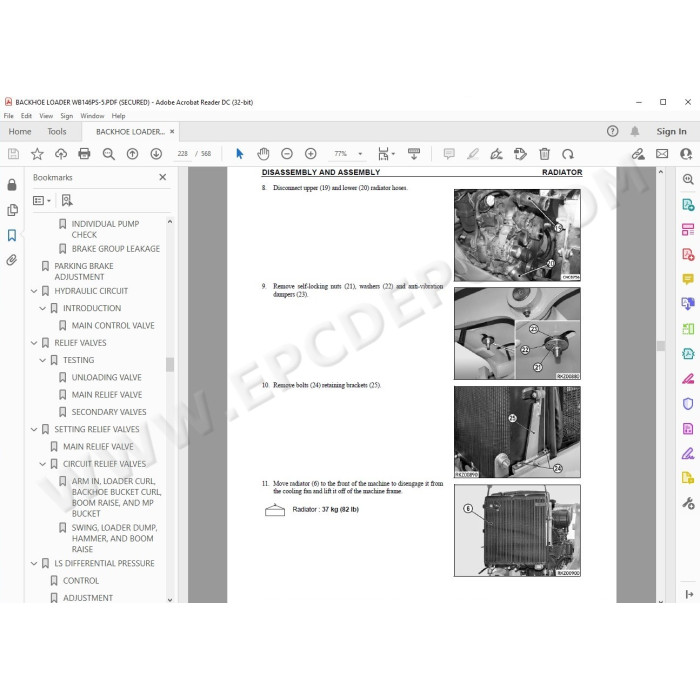Collapse RELIEF VALVES bookmark
Viewport: 700px width, 700px height.
pos(34,343)
